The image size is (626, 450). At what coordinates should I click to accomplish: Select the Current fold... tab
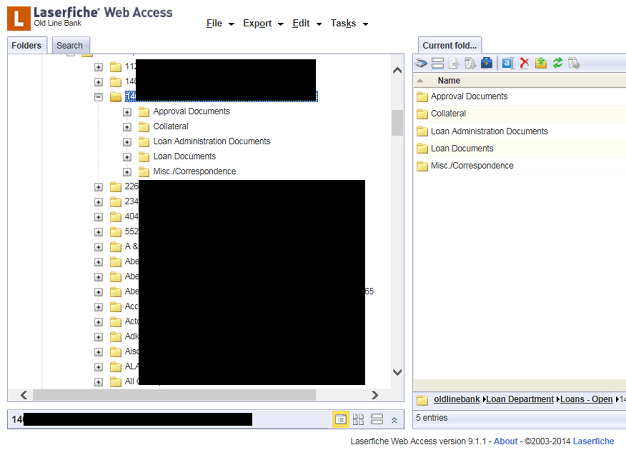coord(450,45)
